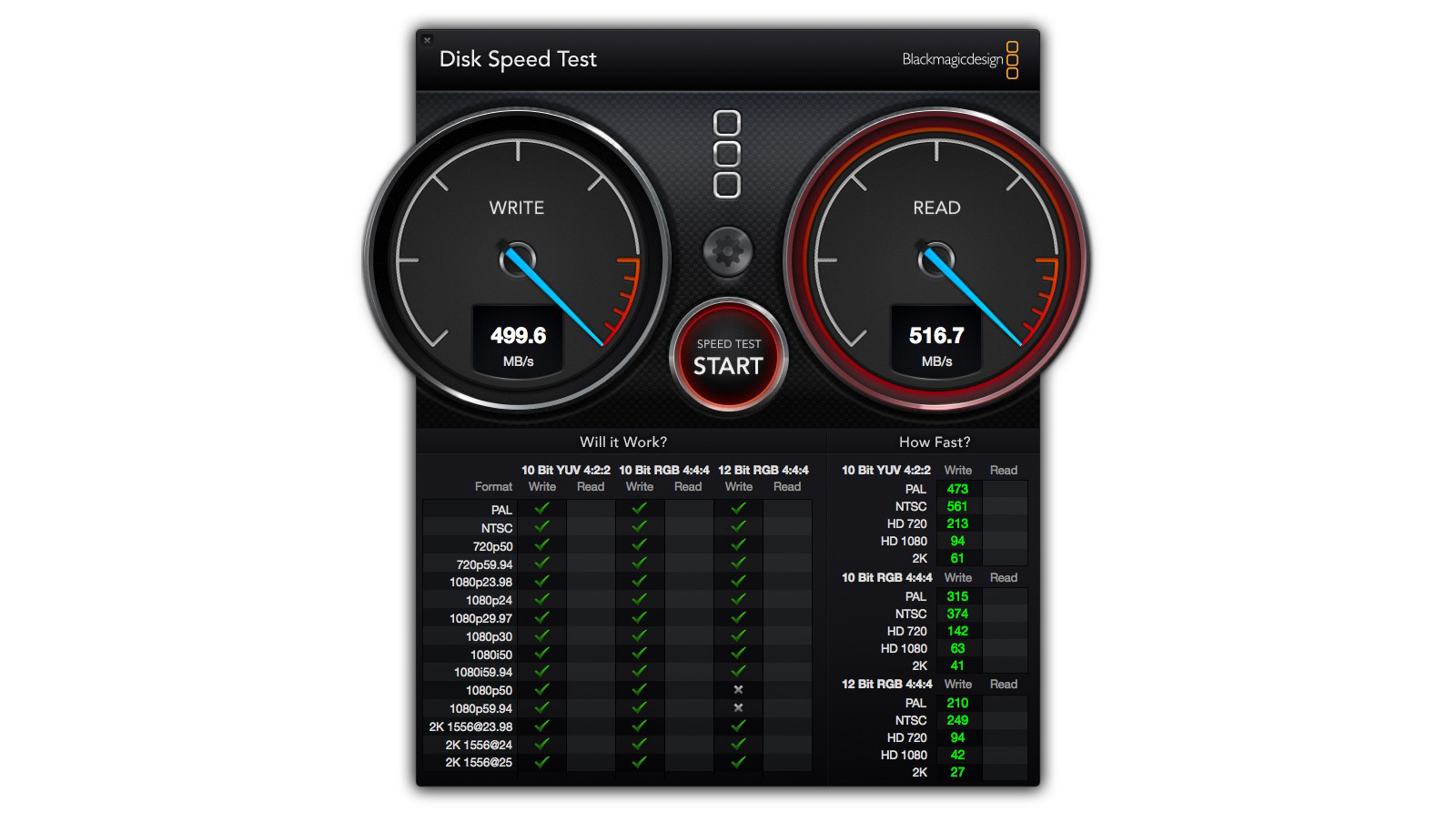This screenshot has height=823, width=1456.
Task: Click the READ speedometer needle hub
Action: pos(935,259)
